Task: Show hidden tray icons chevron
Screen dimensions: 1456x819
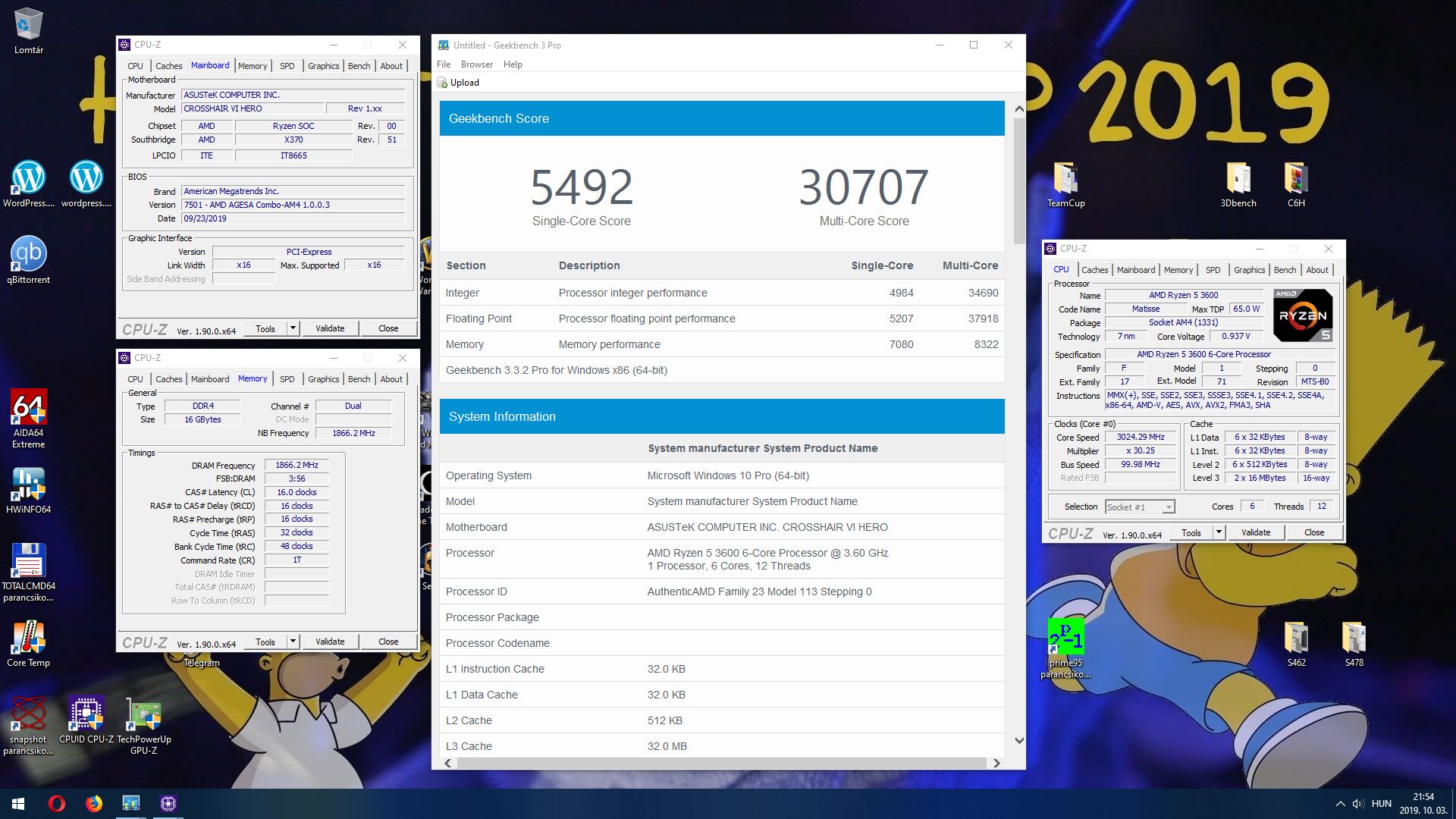Action: (1340, 804)
